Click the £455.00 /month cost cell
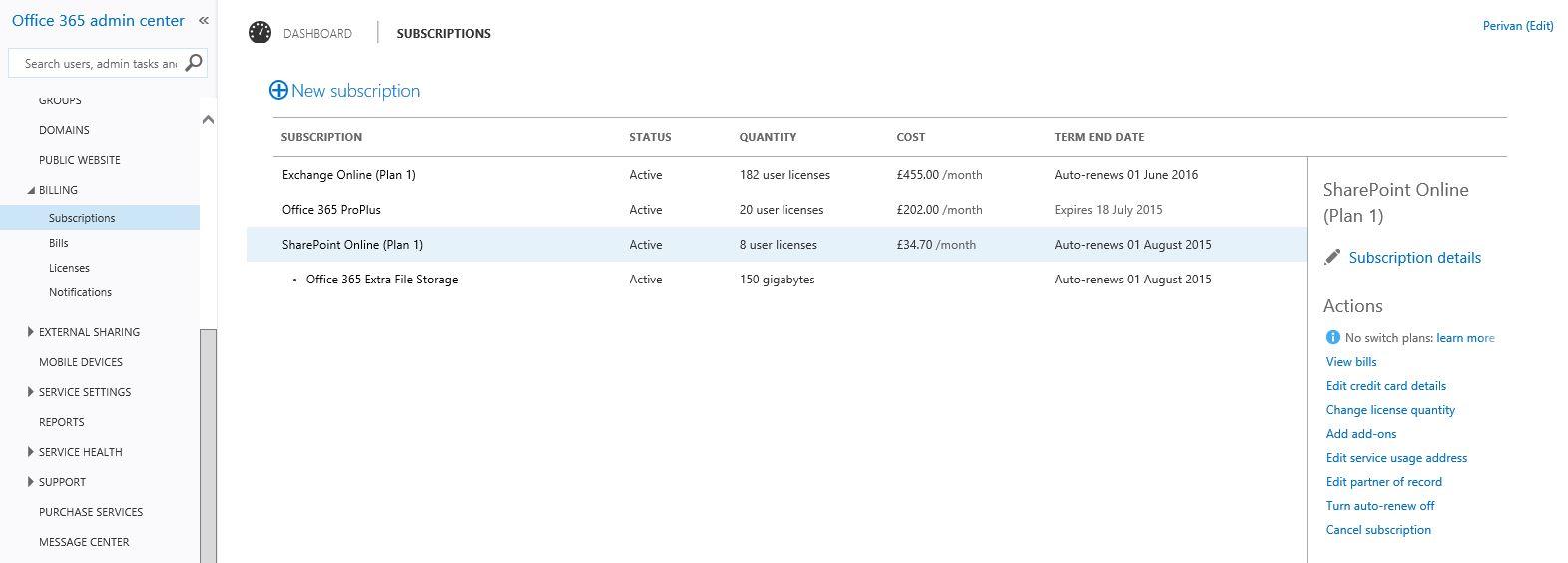Image resolution: width=1568 pixels, height=563 pixels. (x=939, y=175)
